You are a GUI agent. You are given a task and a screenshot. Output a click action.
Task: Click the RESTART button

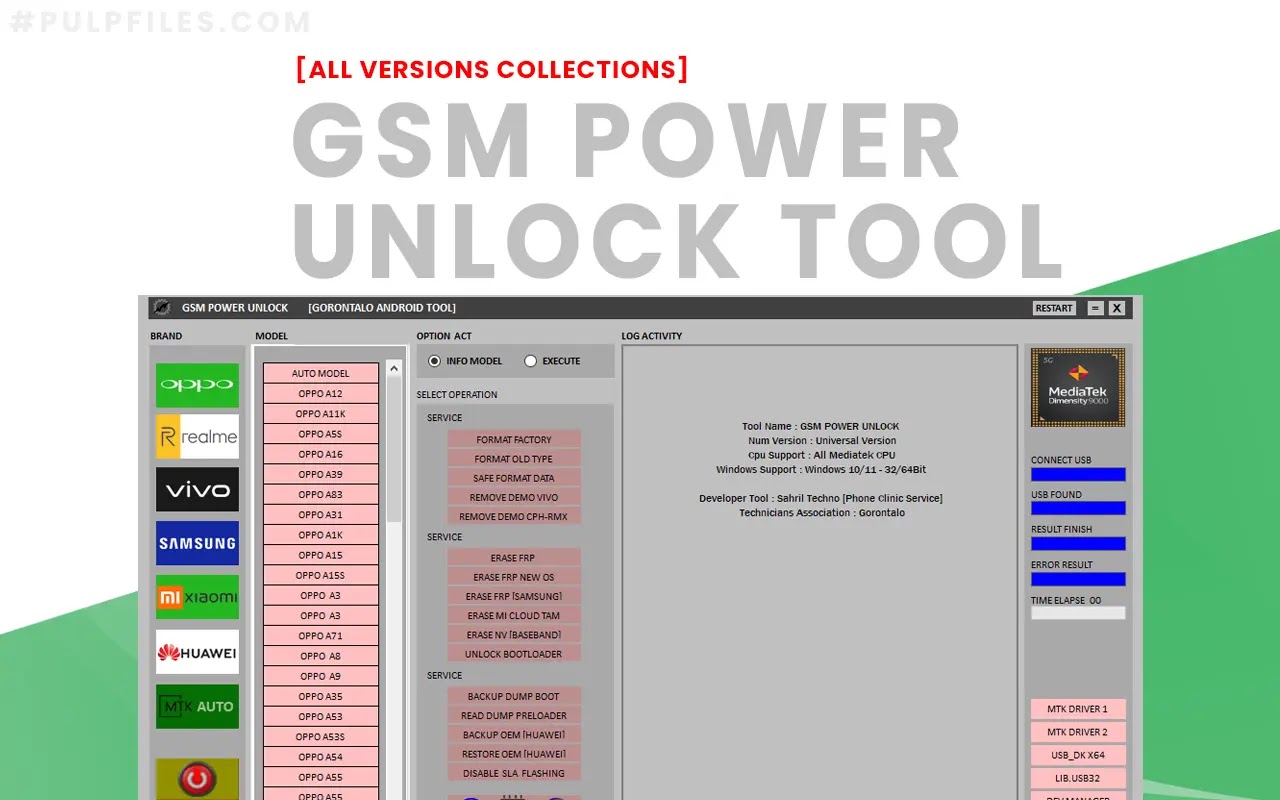(x=1054, y=308)
